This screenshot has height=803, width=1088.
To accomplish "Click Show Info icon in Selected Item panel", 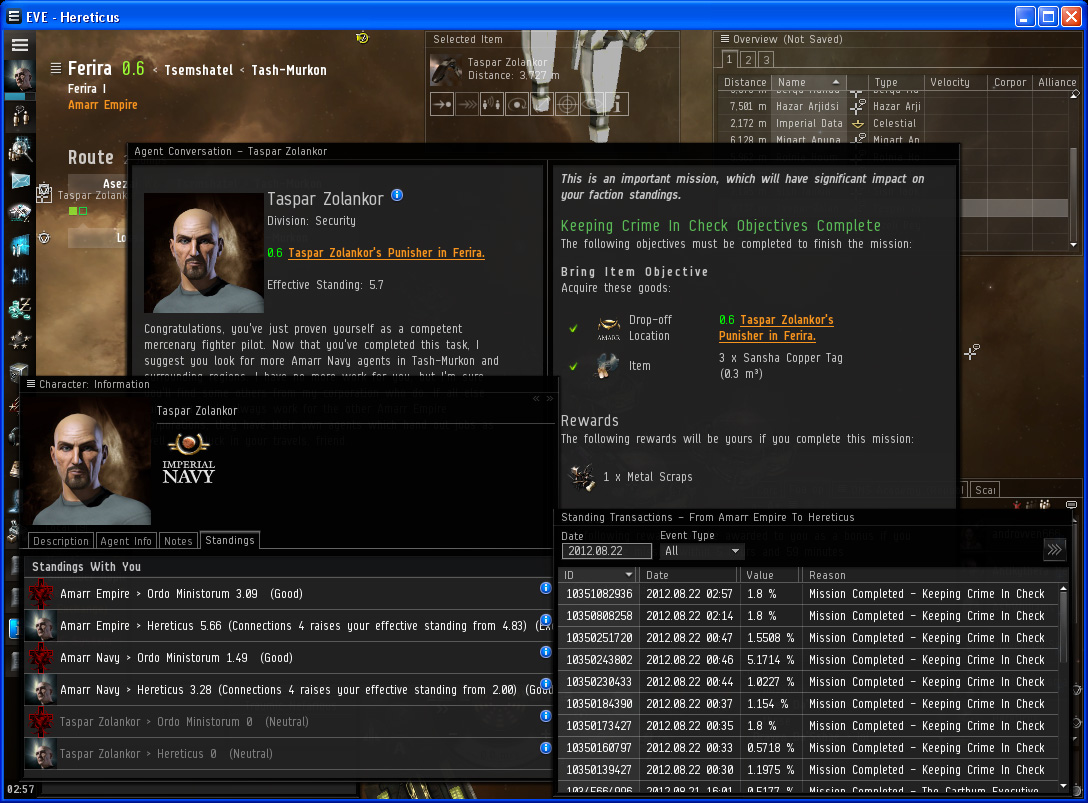I will pos(617,104).
